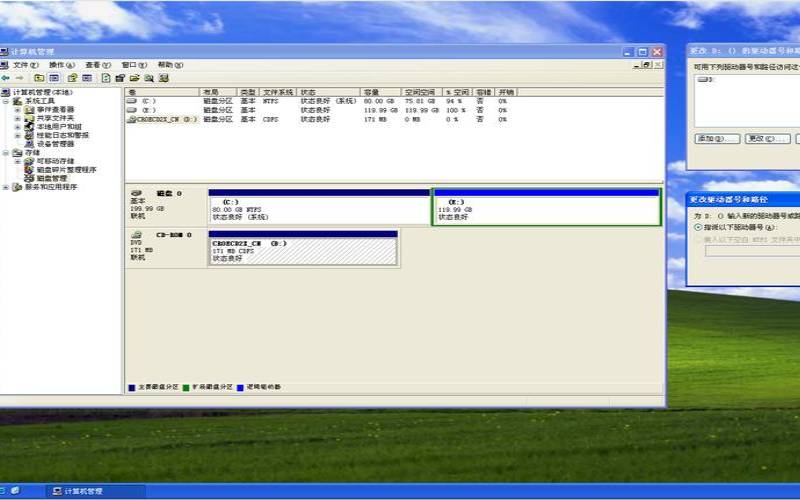Click the 本地用户和组 icon in the tree

pyautogui.click(x=30, y=127)
